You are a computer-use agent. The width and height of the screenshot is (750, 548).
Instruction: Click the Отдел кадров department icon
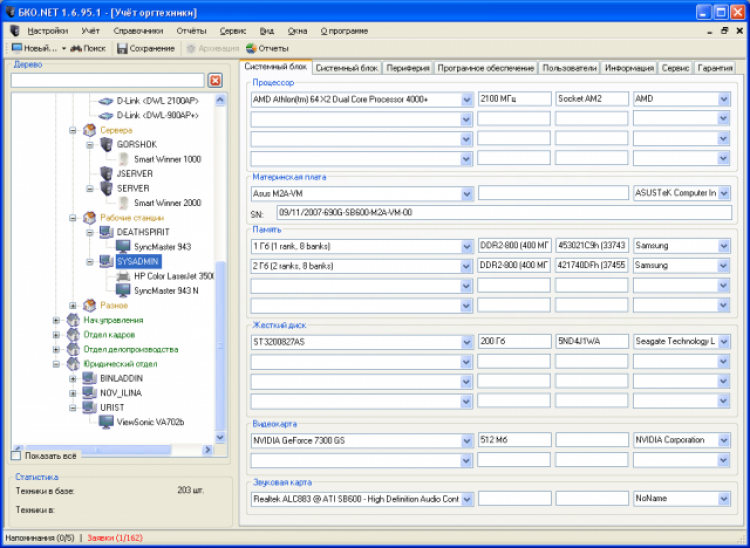(x=73, y=334)
